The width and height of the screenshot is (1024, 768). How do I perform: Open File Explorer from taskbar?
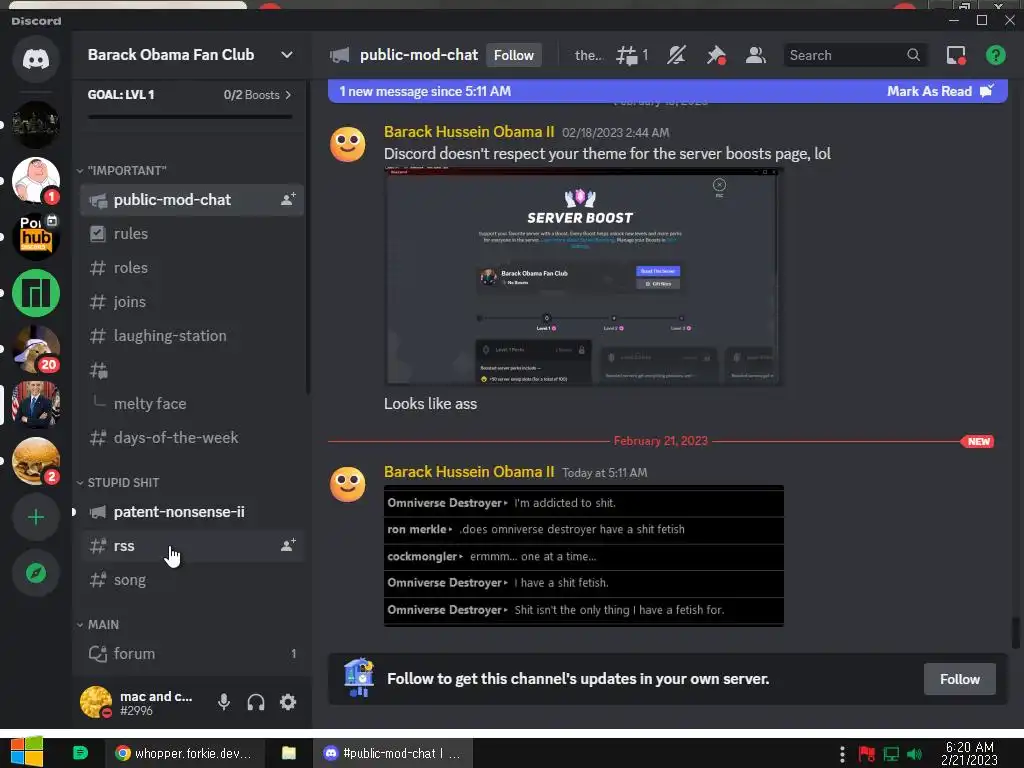point(288,753)
